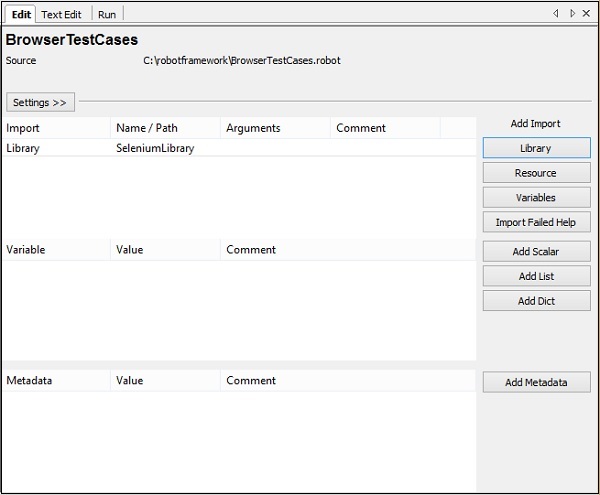Click the Add Dict button
Screen dimensions: 600x495
(x=536, y=301)
